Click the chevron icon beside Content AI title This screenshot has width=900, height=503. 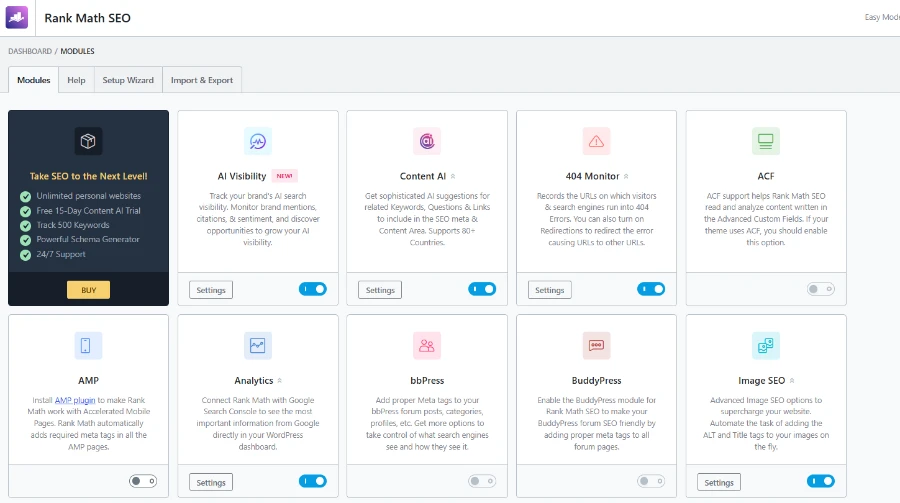click(x=453, y=176)
